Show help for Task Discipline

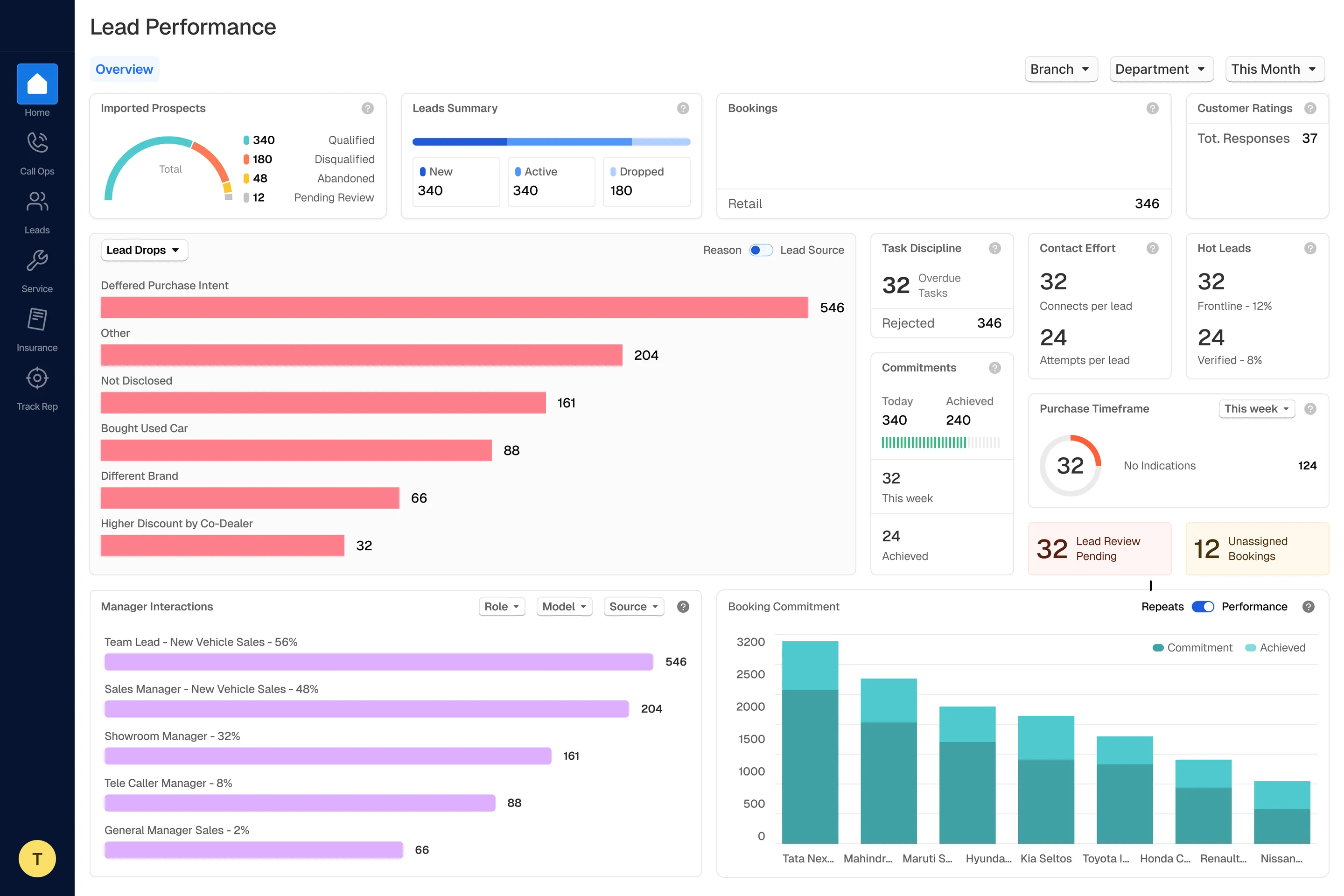995,248
